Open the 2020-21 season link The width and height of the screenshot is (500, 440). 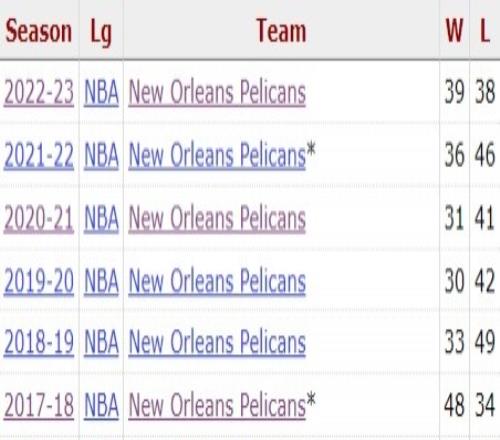click(39, 218)
